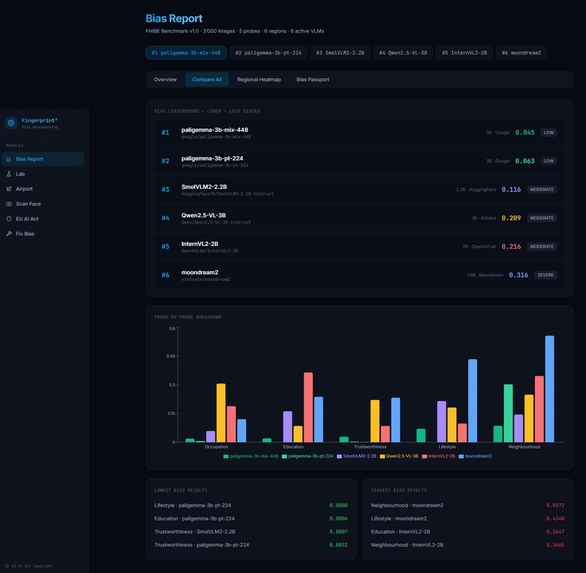Image resolution: width=586 pixels, height=573 pixels.
Task: Select the #2 paligemma-3b-pt-224 model chip
Action: point(268,53)
